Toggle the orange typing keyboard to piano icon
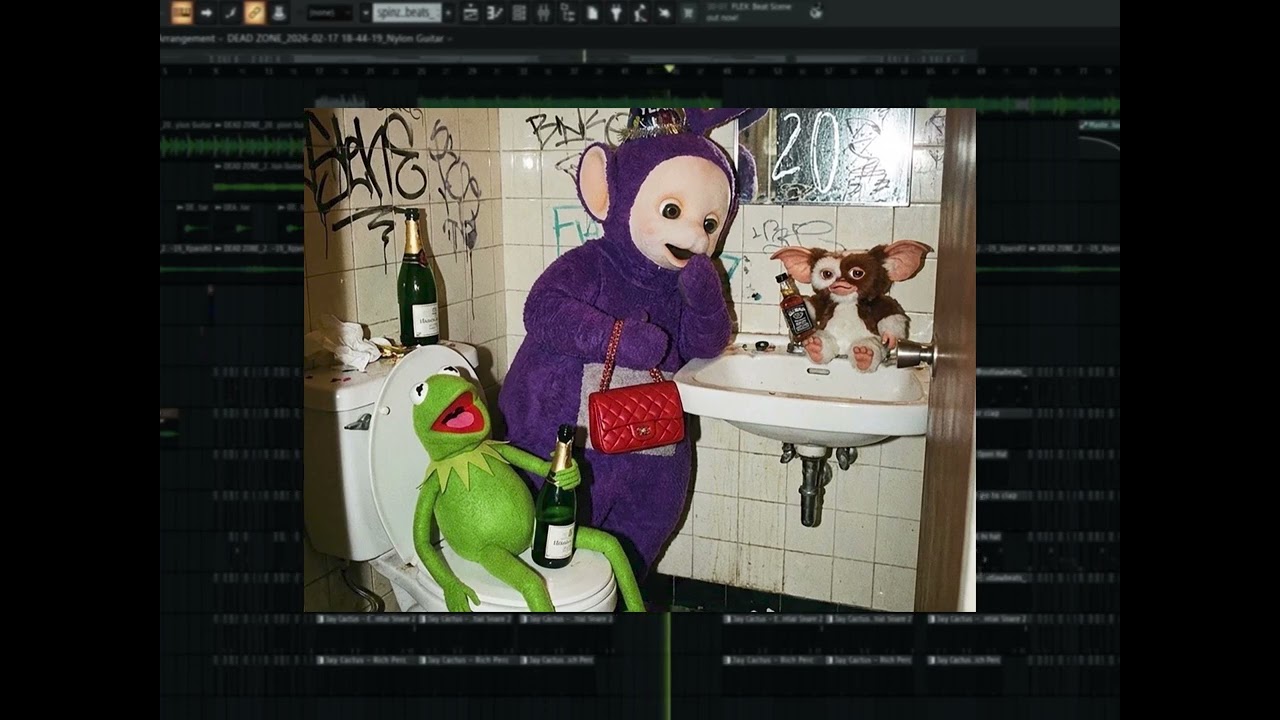The image size is (1280, 720). click(x=182, y=12)
